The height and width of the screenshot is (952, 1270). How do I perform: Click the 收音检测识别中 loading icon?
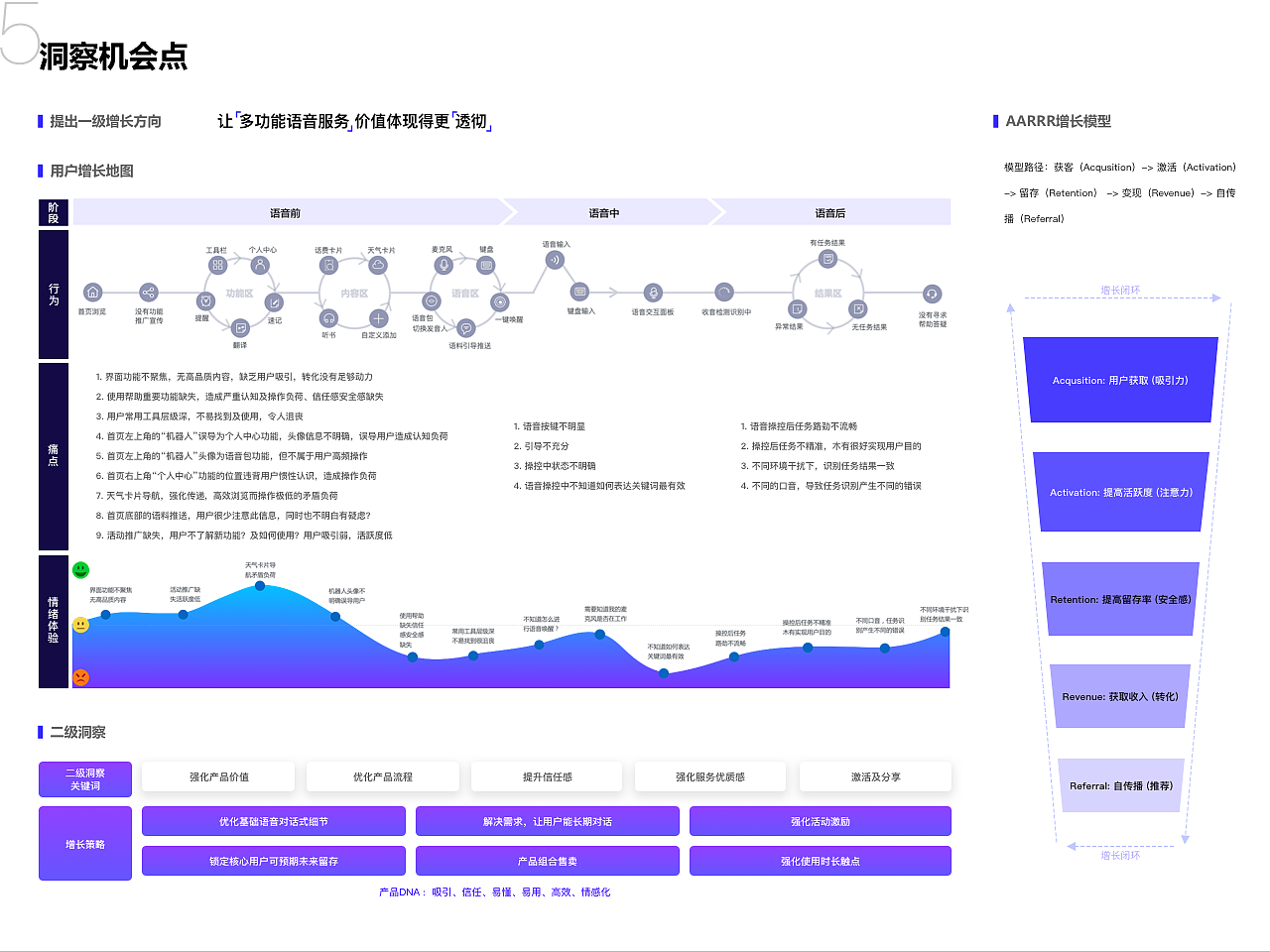(x=724, y=293)
